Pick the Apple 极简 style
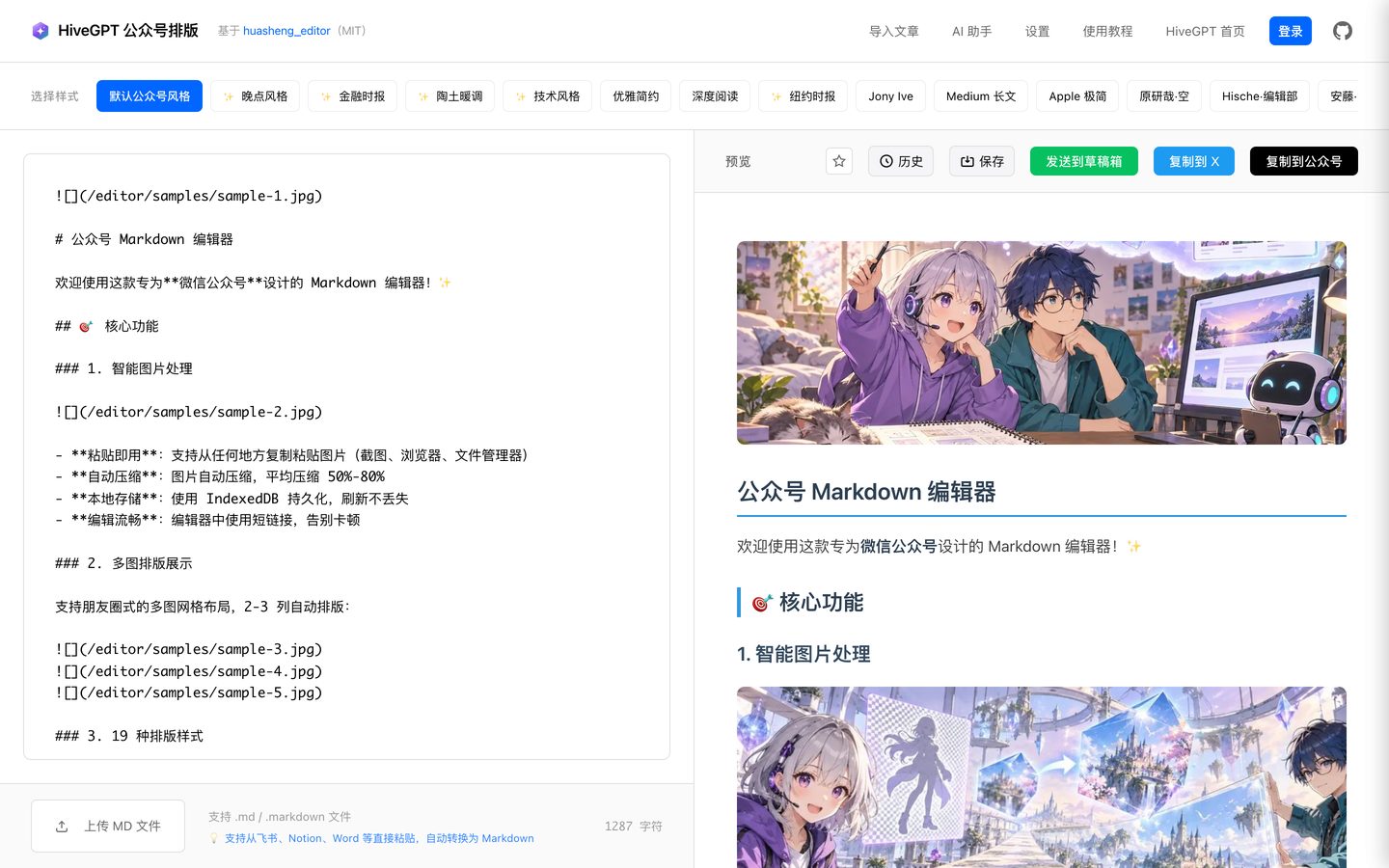Image resolution: width=1389 pixels, height=868 pixels. (x=1077, y=96)
